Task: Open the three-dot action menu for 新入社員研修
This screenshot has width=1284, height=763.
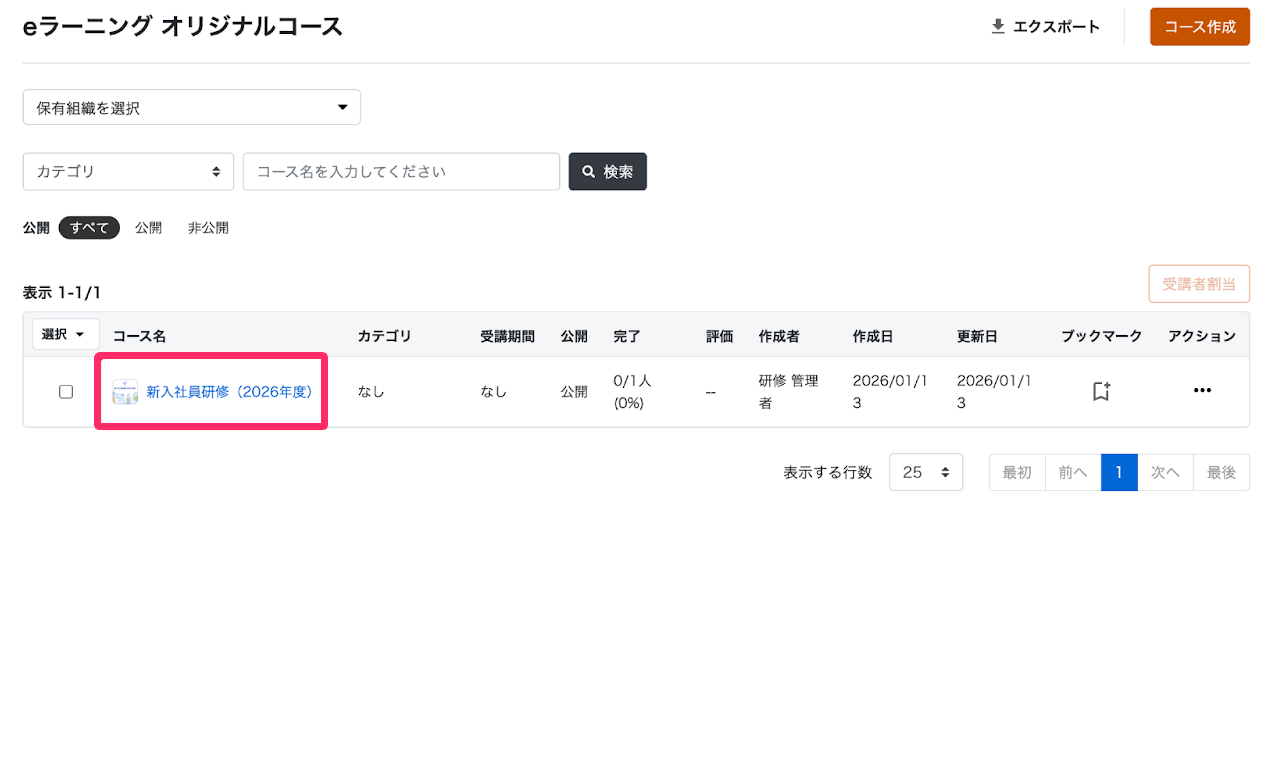Action: [1202, 391]
